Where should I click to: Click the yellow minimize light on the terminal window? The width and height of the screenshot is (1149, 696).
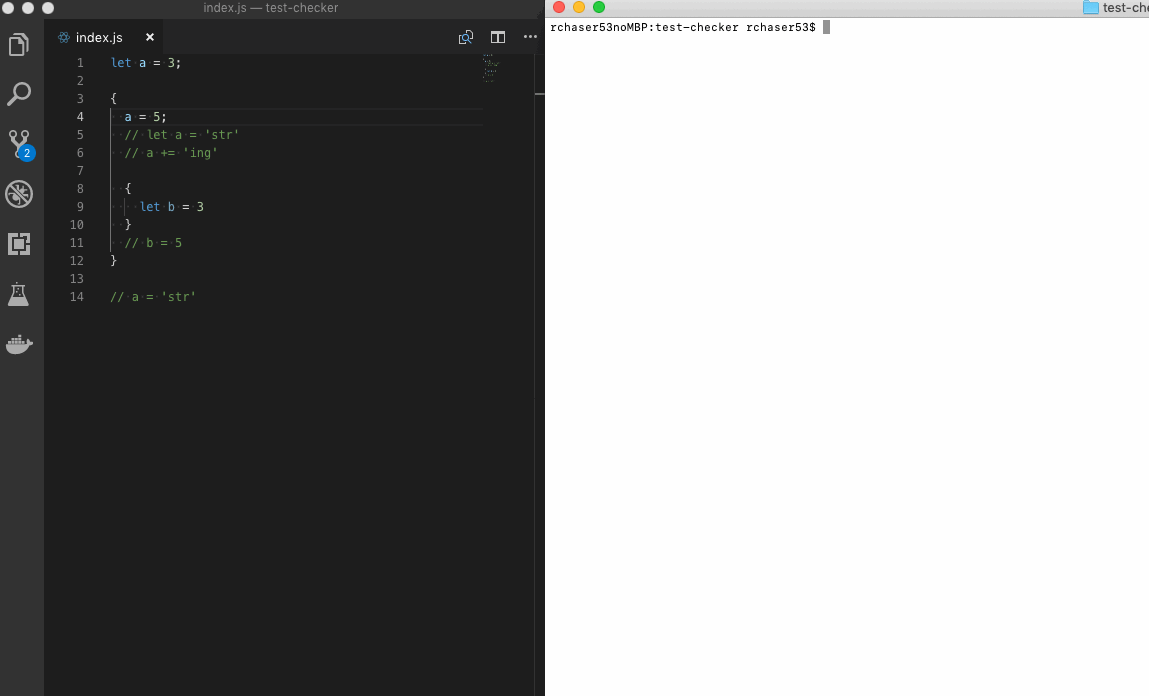(x=578, y=7)
